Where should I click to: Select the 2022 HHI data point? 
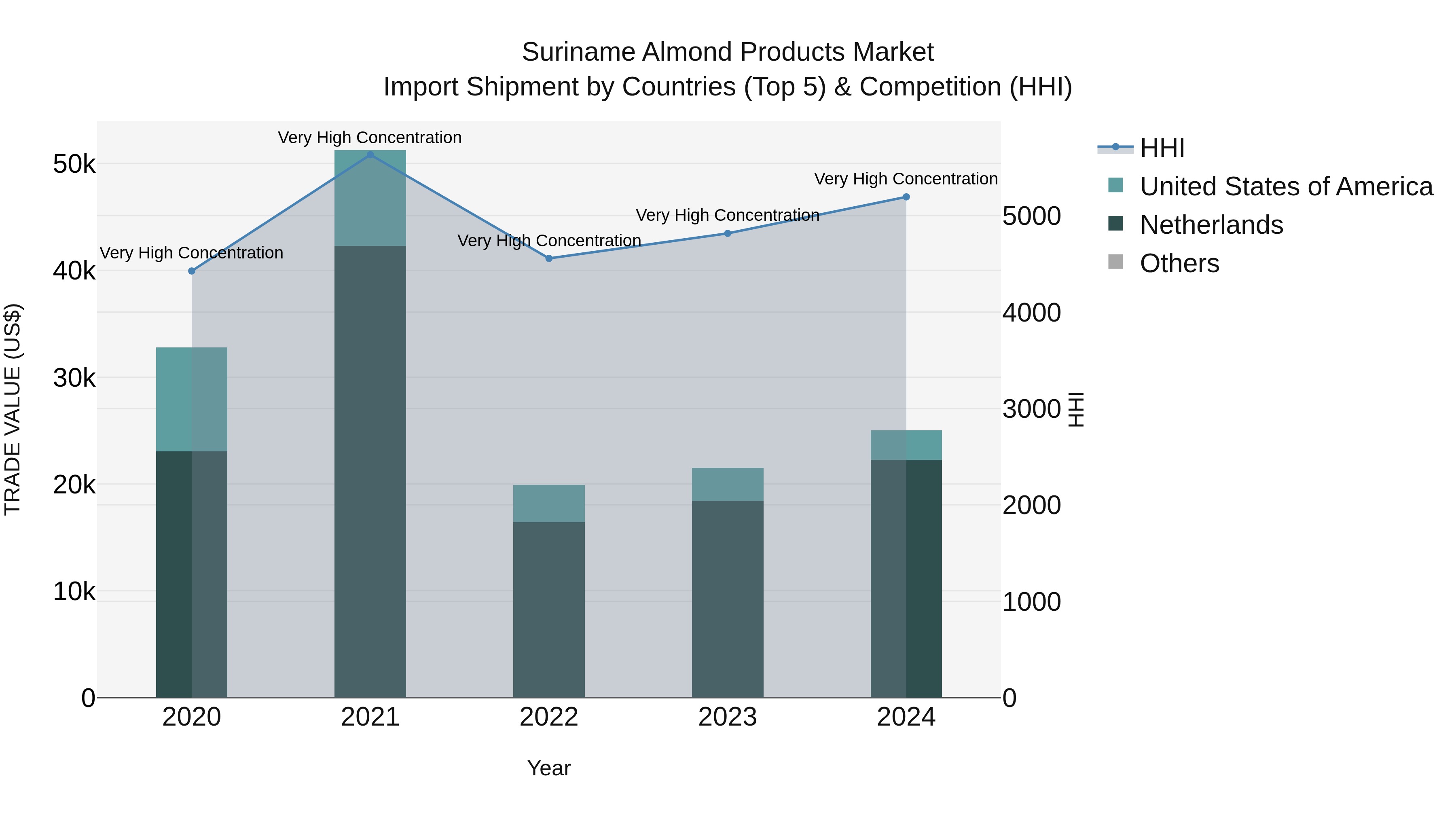[x=549, y=259]
